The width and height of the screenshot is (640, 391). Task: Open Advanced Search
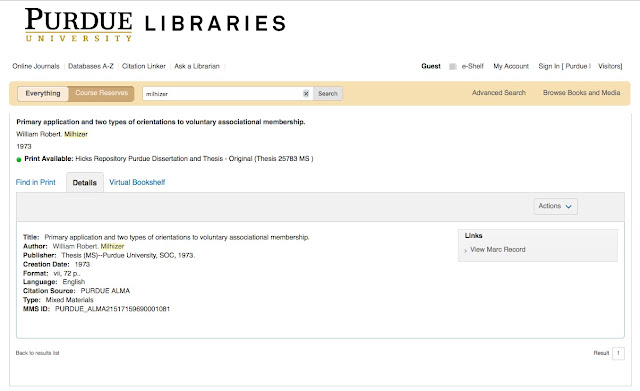pos(499,93)
